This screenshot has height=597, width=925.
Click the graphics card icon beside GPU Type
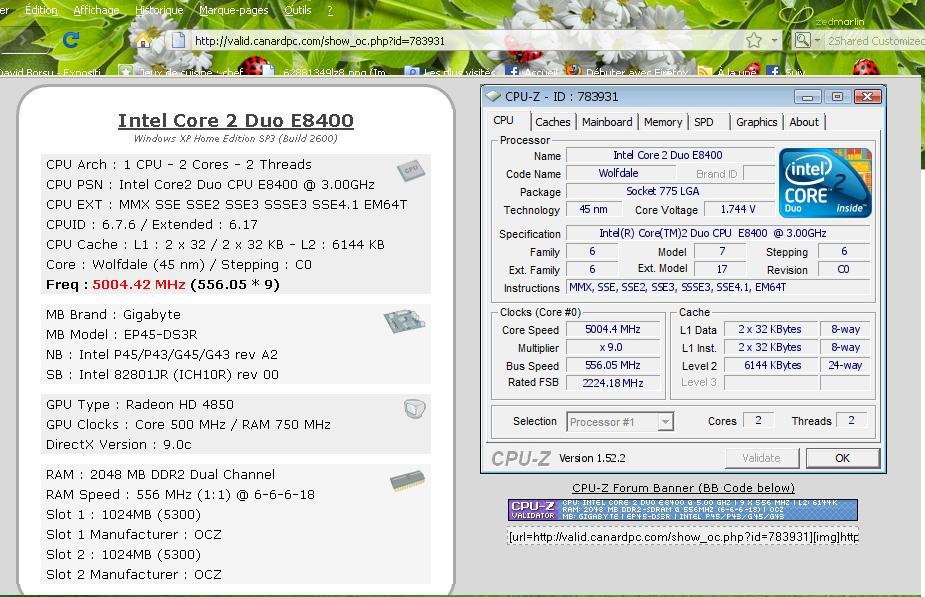(x=415, y=408)
